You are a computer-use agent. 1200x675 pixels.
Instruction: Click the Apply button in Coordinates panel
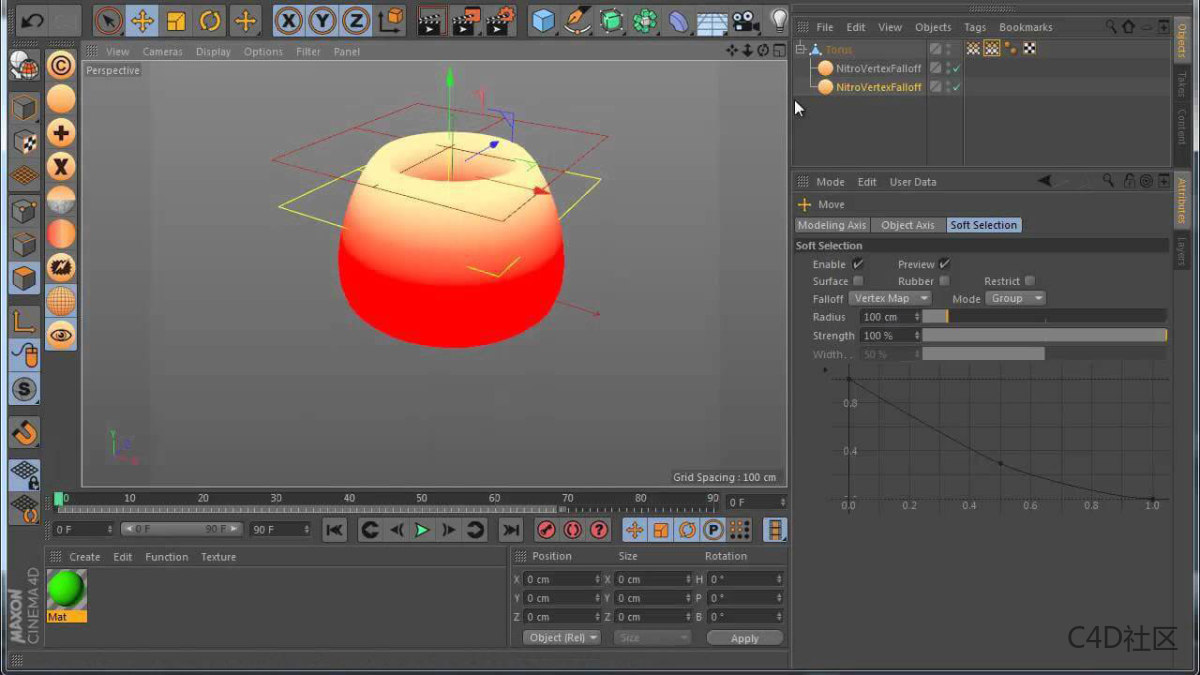(745, 637)
